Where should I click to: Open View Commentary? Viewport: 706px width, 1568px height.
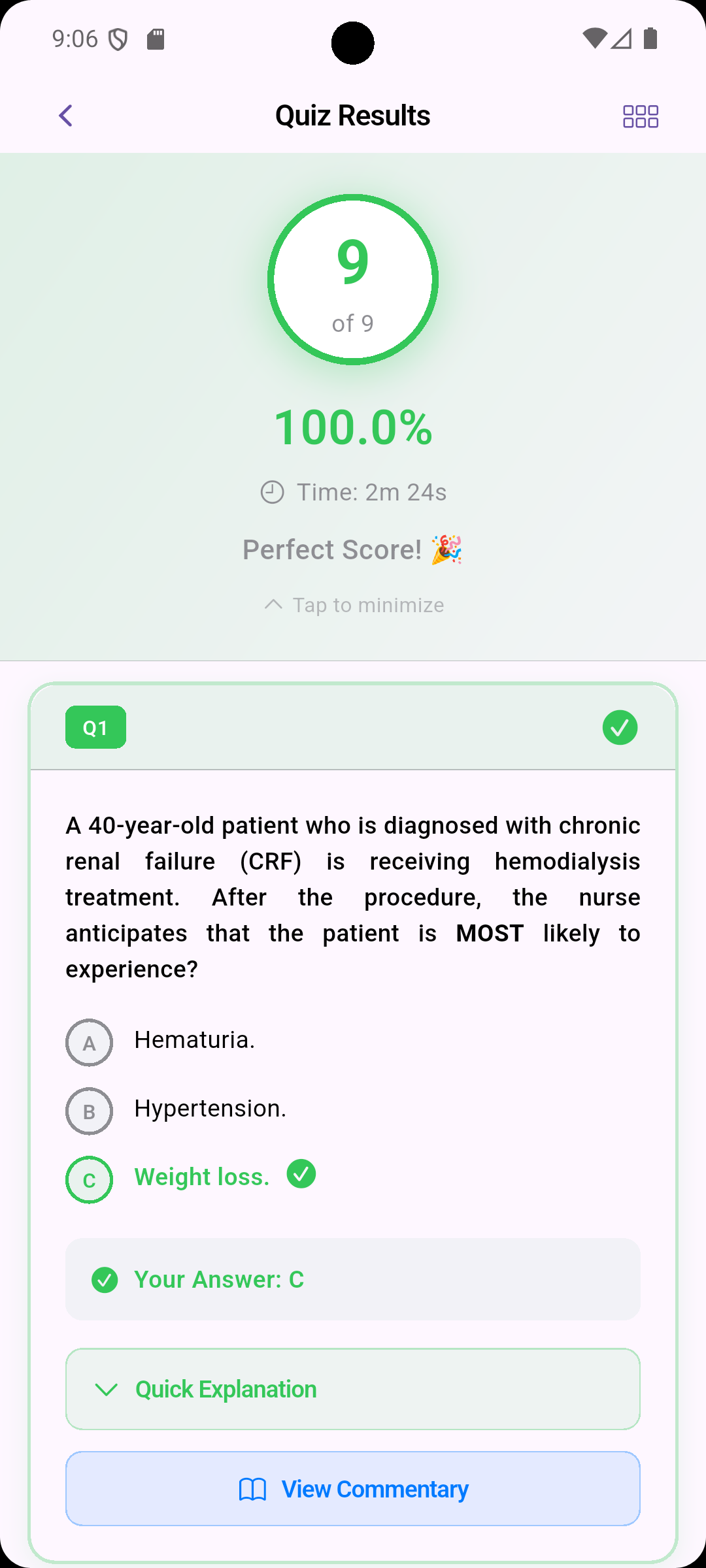353,1489
